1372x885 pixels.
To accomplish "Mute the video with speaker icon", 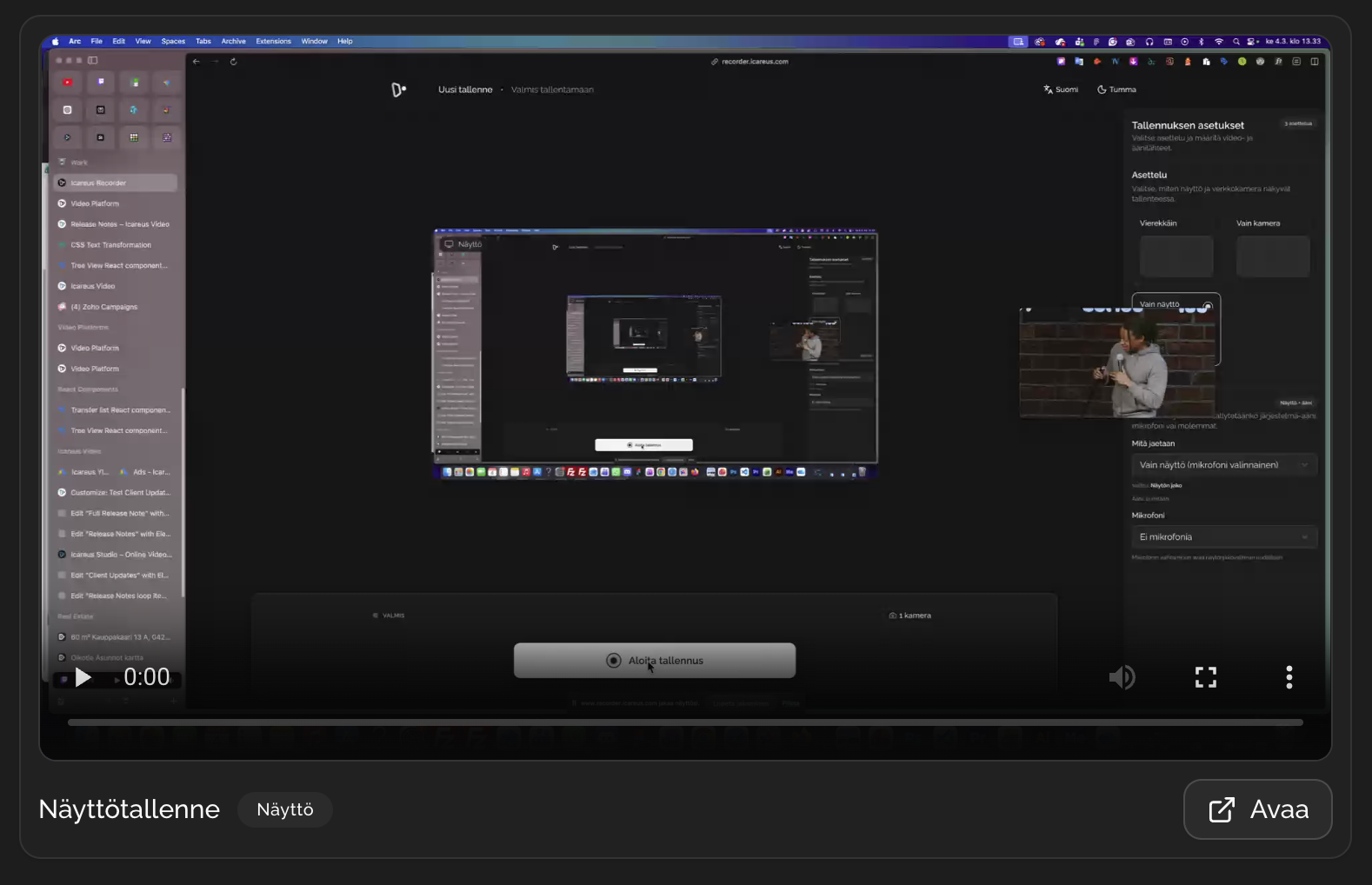I will (x=1122, y=677).
